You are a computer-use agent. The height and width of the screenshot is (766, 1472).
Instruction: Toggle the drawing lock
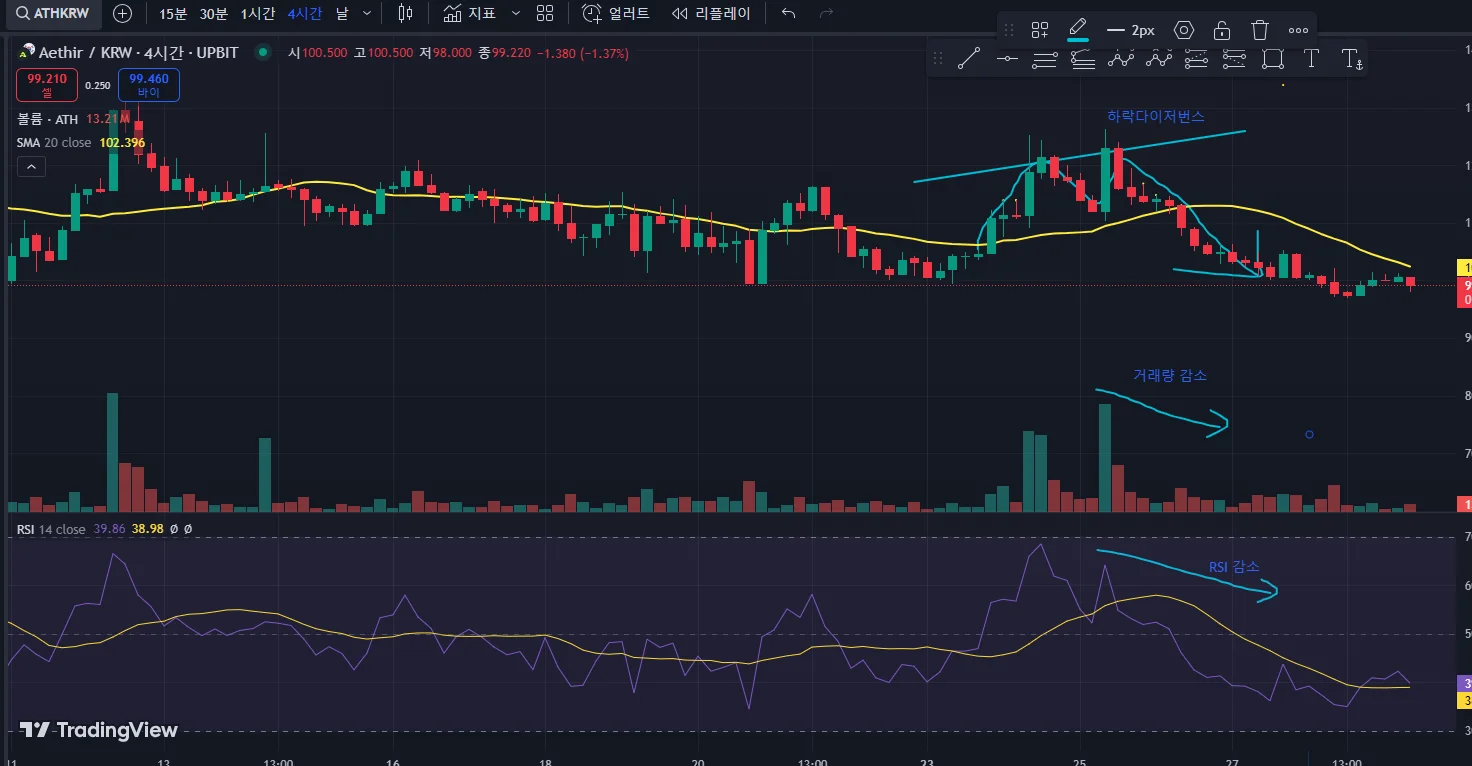[x=1222, y=30]
